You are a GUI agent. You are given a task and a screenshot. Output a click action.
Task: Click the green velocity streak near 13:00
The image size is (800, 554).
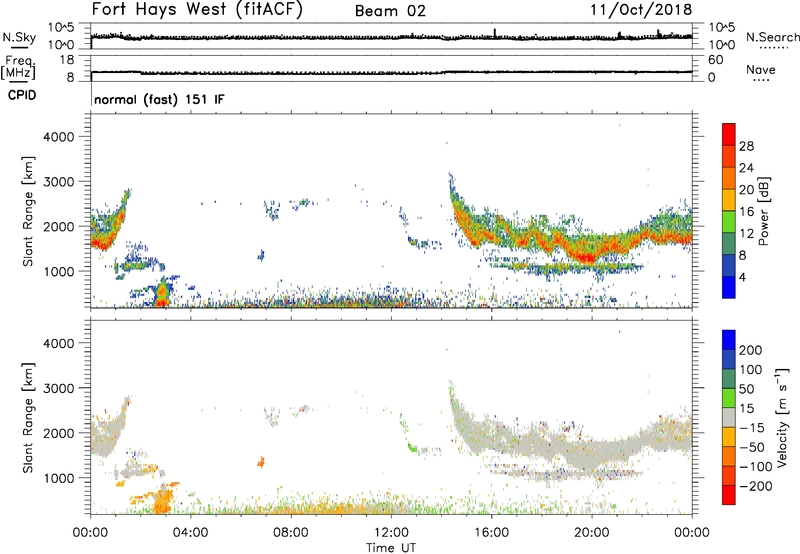tap(411, 447)
